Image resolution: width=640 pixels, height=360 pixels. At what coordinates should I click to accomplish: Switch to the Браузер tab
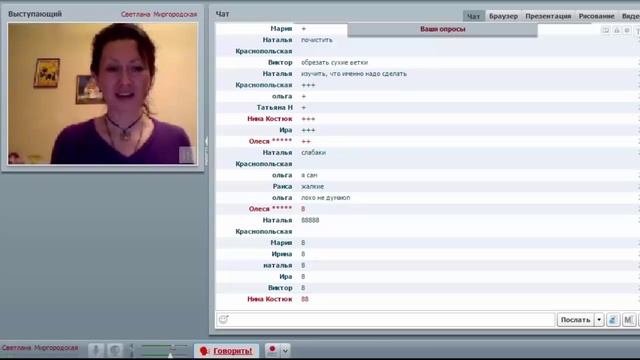503,16
